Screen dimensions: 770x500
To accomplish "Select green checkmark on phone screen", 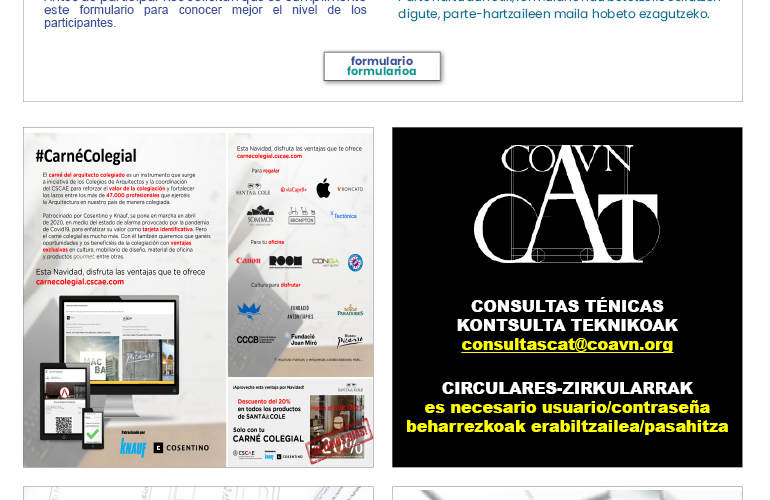I will coord(92,434).
